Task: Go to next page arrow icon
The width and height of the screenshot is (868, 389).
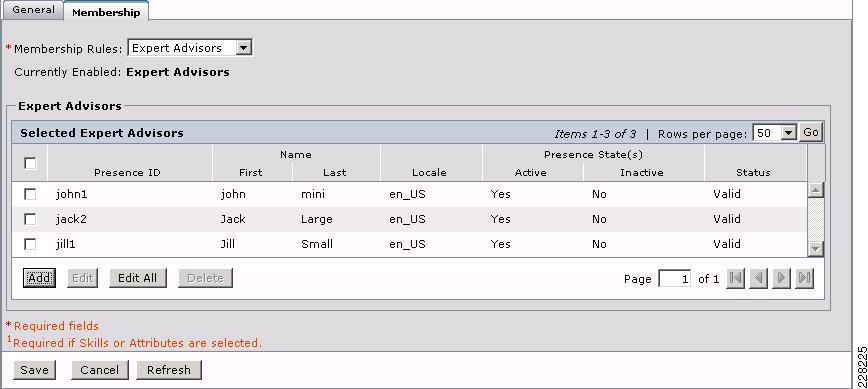Action: pos(781,278)
